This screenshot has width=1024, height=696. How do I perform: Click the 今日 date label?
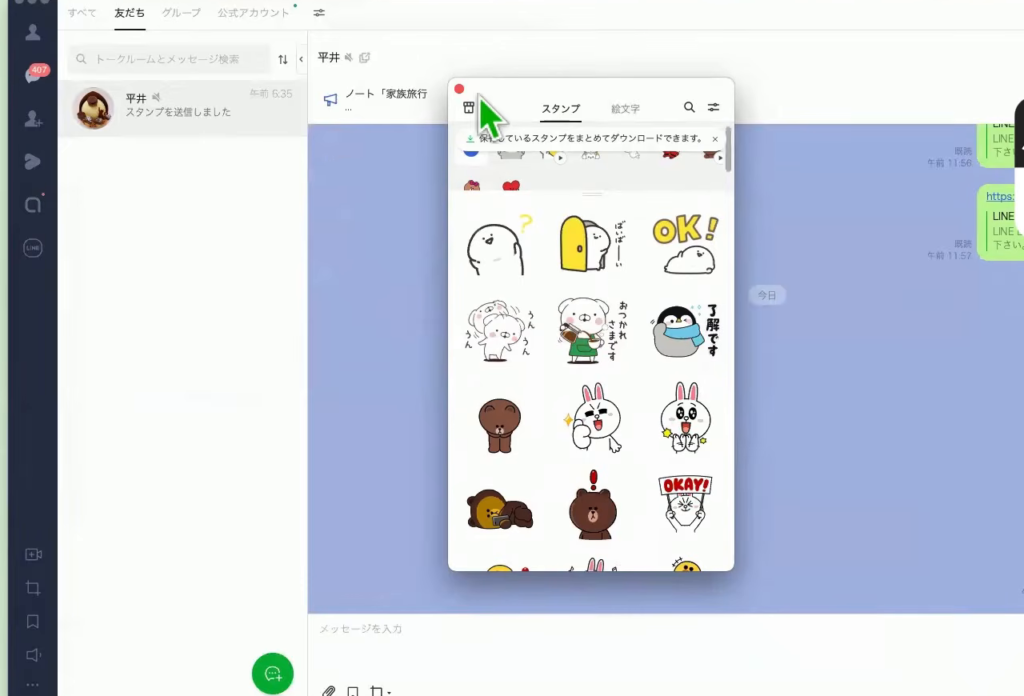point(767,295)
